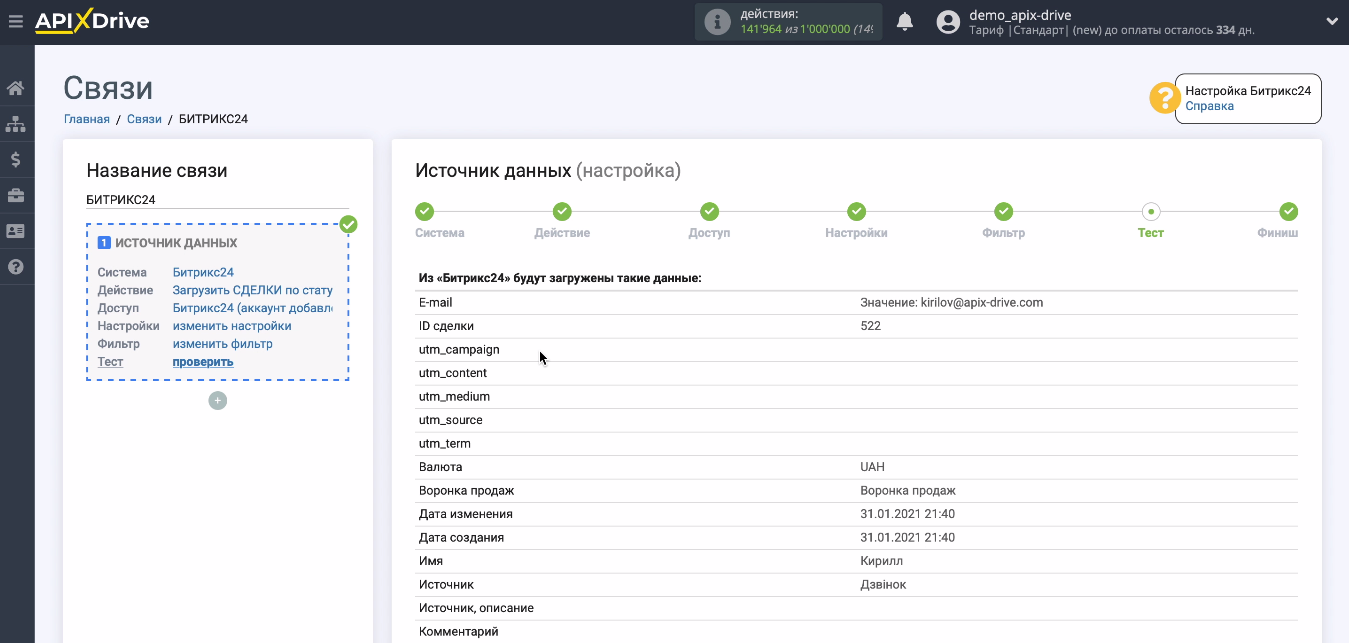Select the E-mail value kirilov@apix-drive.com
This screenshot has height=643, width=1349.
click(x=952, y=302)
